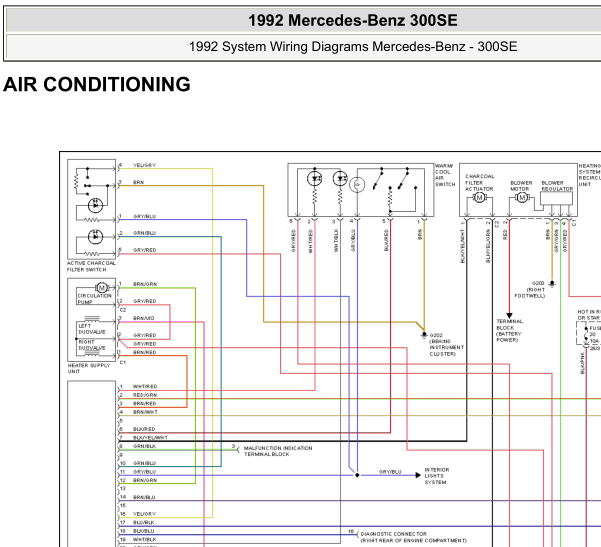Image resolution: width=601 pixels, height=547 pixels.
Task: Click the splice dot on the GRY/BLU interior lights wire
Action: 357,475
